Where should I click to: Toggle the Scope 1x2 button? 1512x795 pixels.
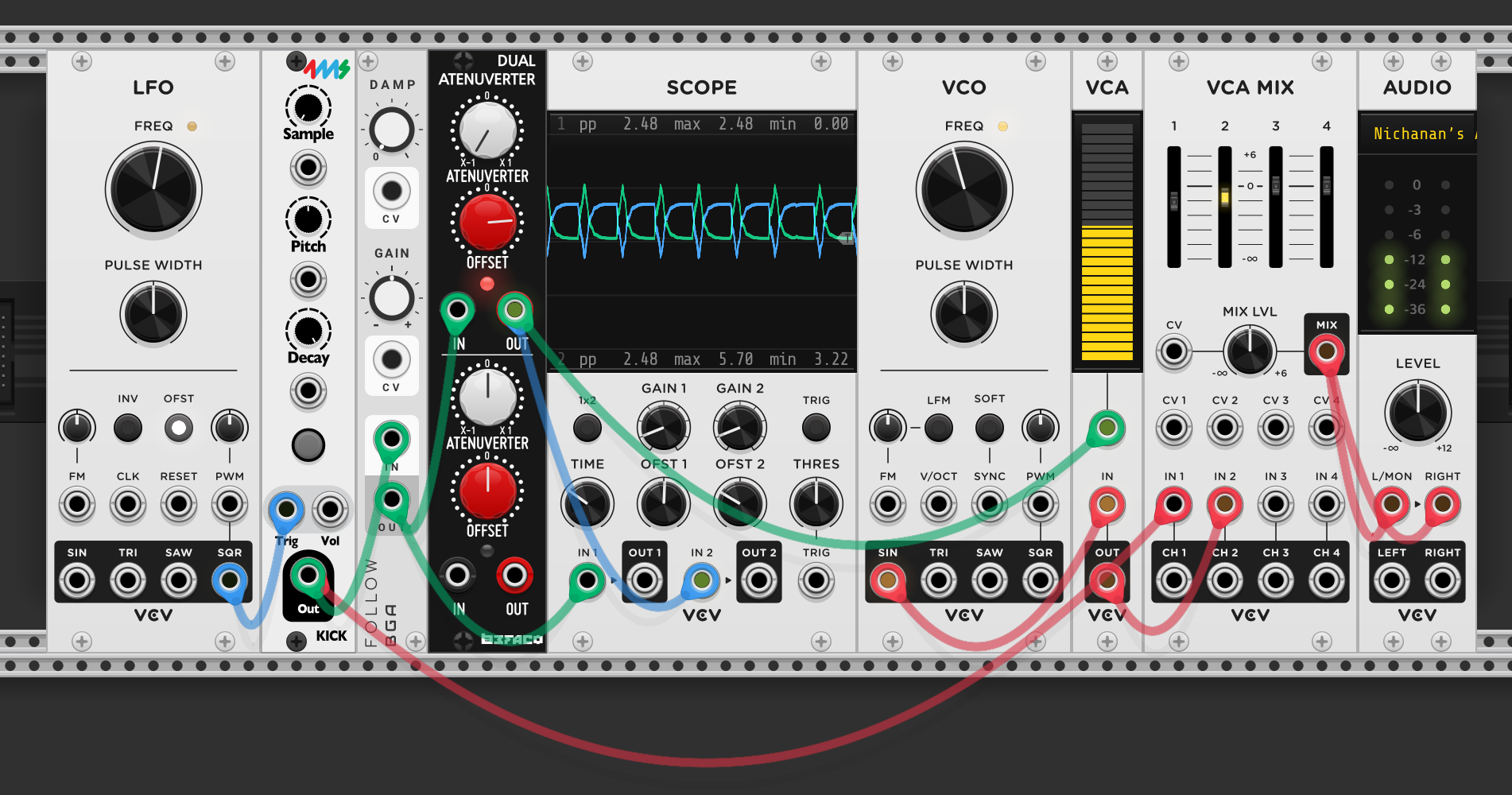click(x=587, y=428)
